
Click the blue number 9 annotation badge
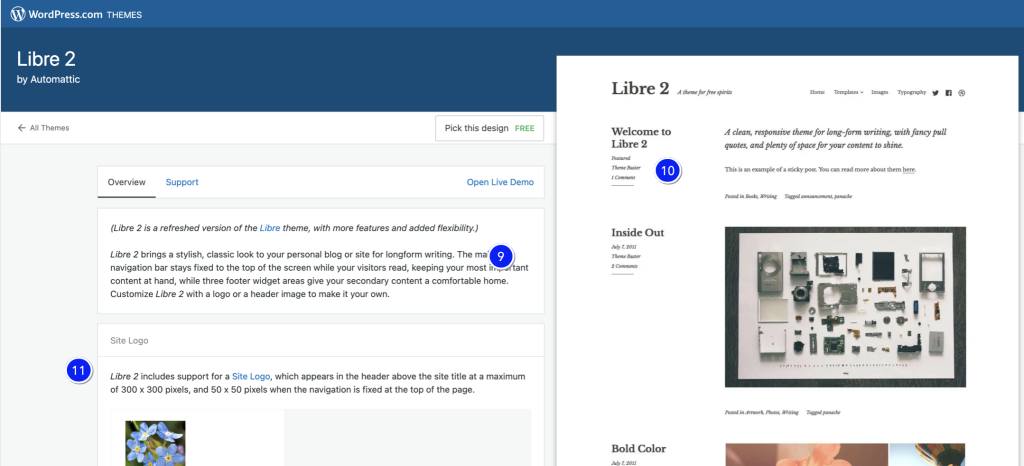501,255
